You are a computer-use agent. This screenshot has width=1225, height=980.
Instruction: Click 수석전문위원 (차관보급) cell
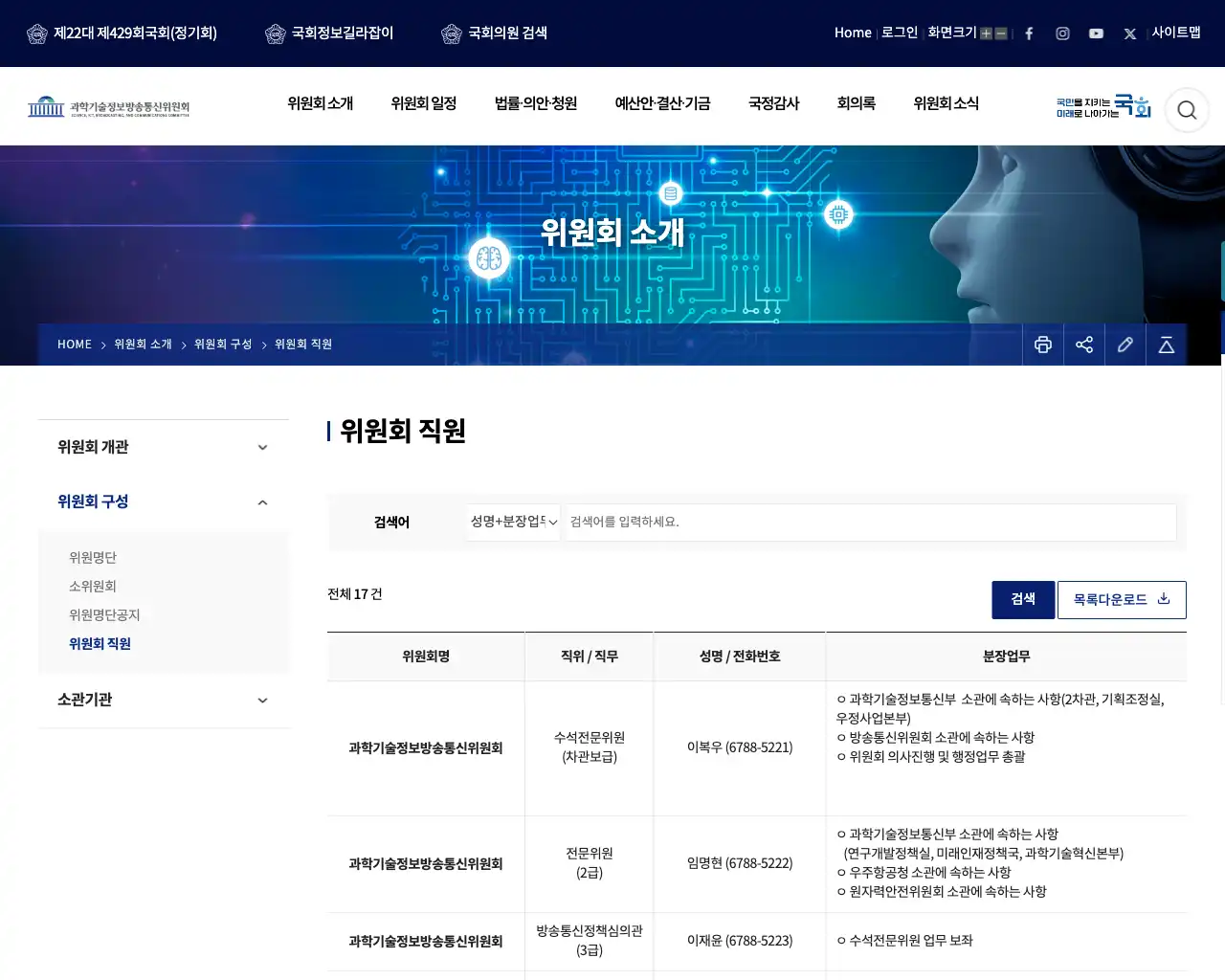(x=590, y=747)
